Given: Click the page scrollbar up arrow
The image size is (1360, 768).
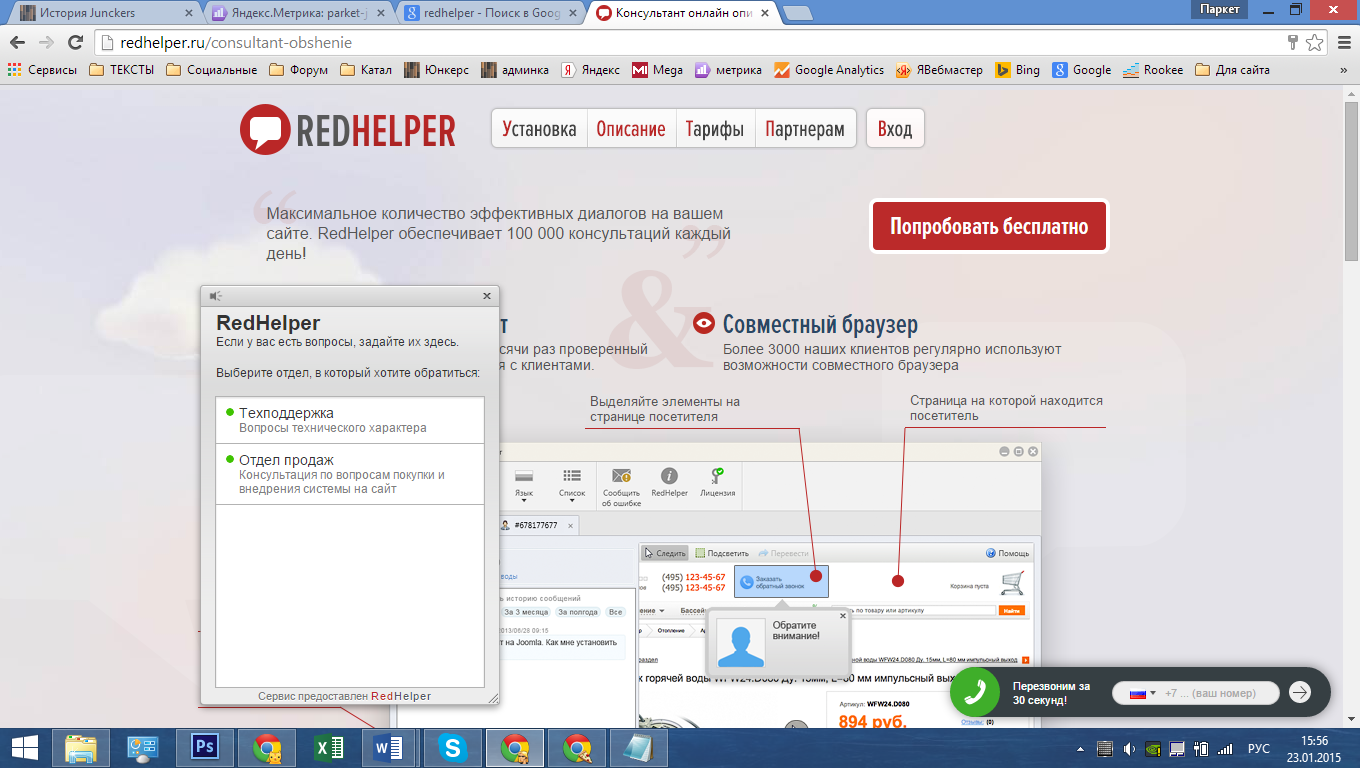Looking at the screenshot, I should coord(1351,94).
